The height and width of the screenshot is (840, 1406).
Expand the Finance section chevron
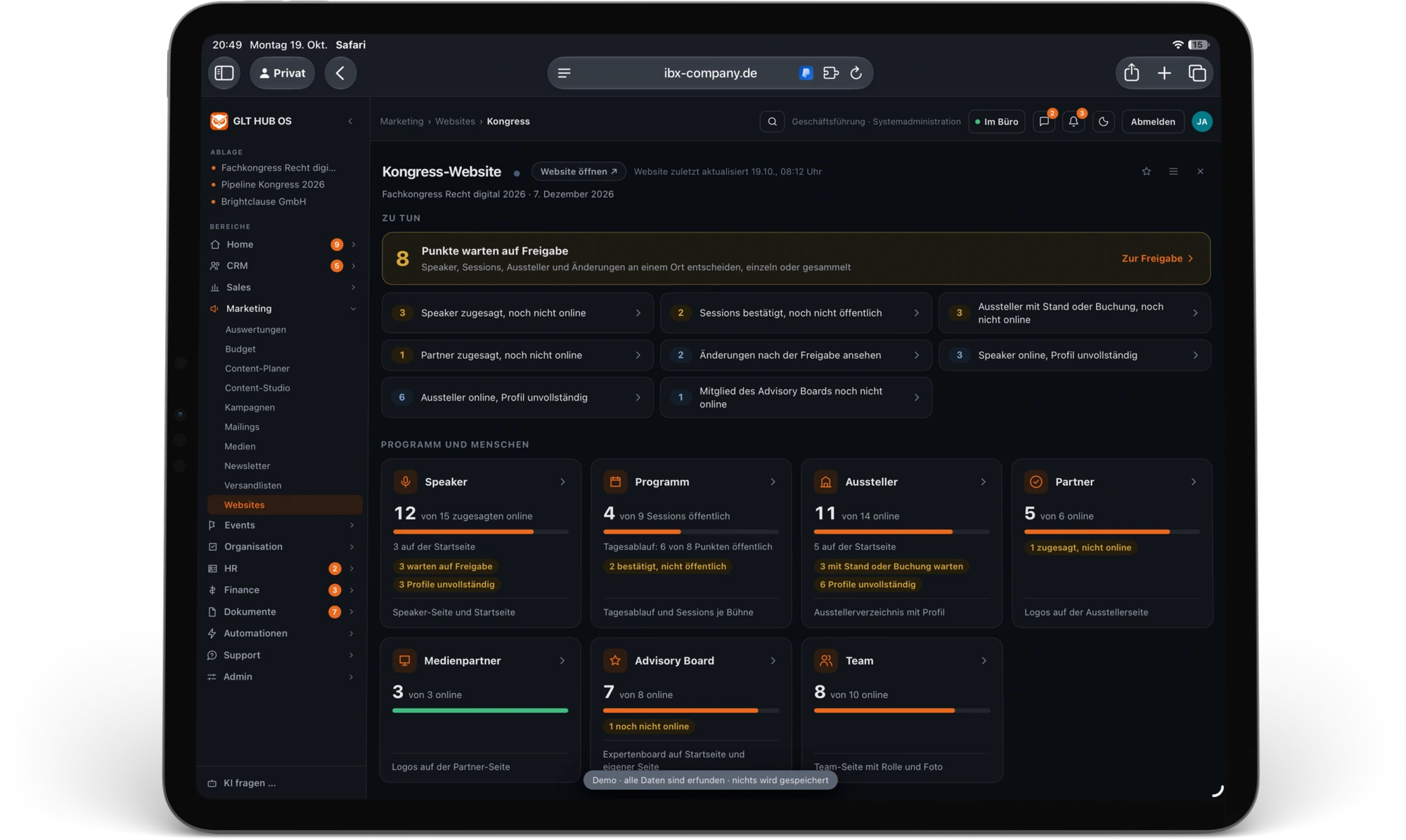[x=351, y=590]
